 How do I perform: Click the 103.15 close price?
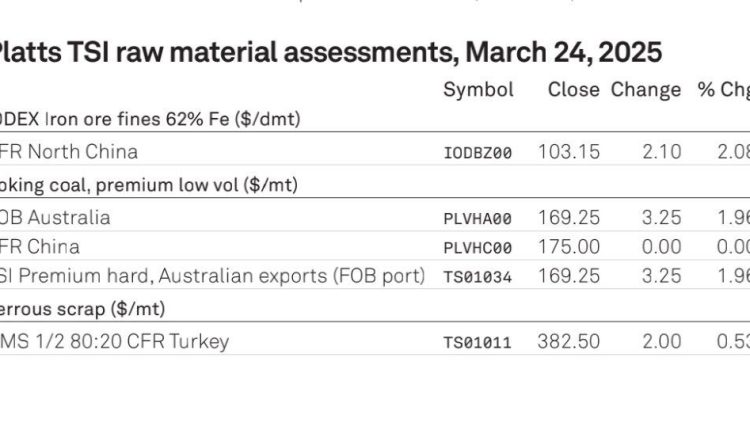pyautogui.click(x=569, y=152)
